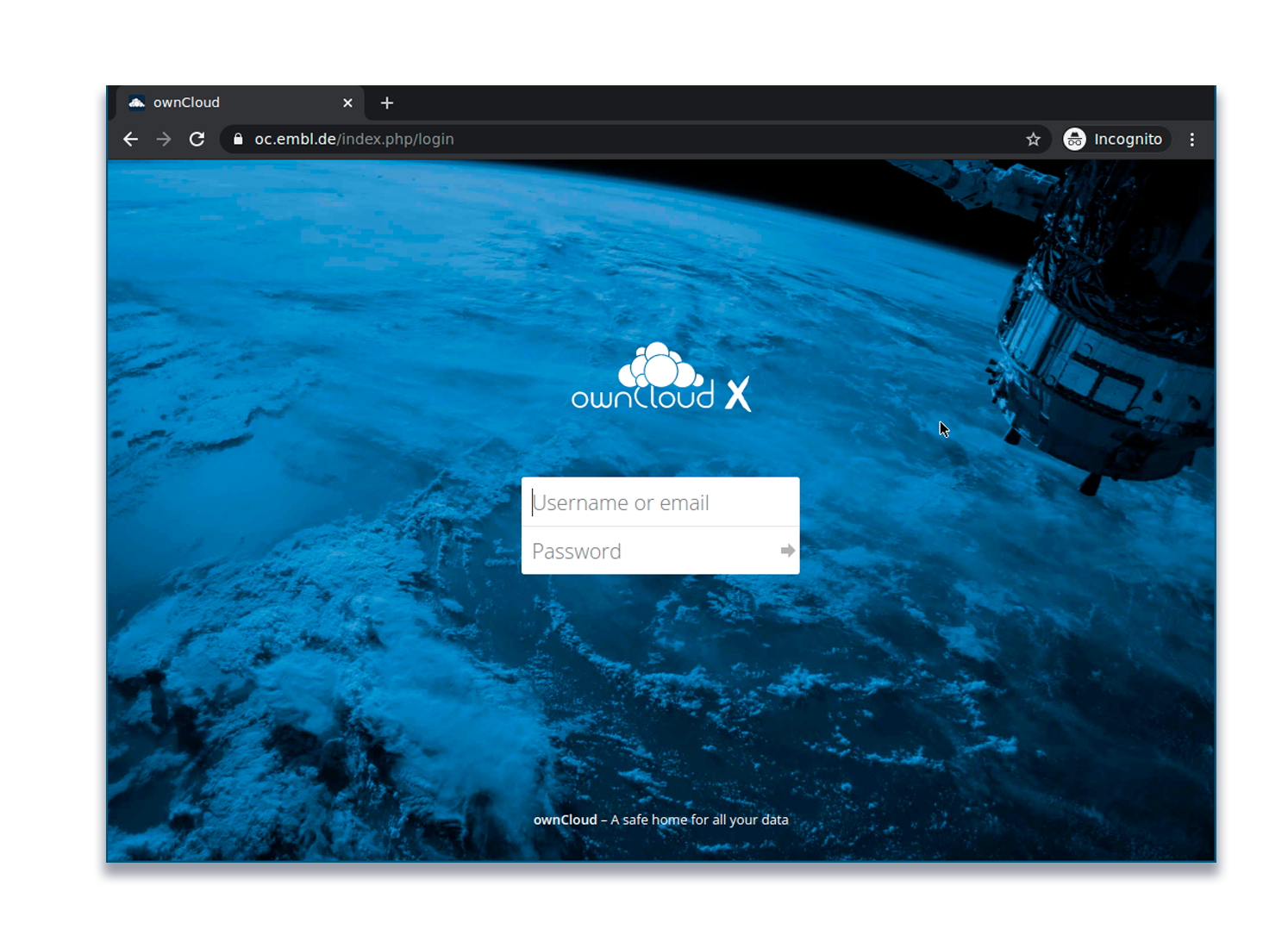Go back to the previous page
Viewport: 1288px width, 948px height.
point(130,139)
